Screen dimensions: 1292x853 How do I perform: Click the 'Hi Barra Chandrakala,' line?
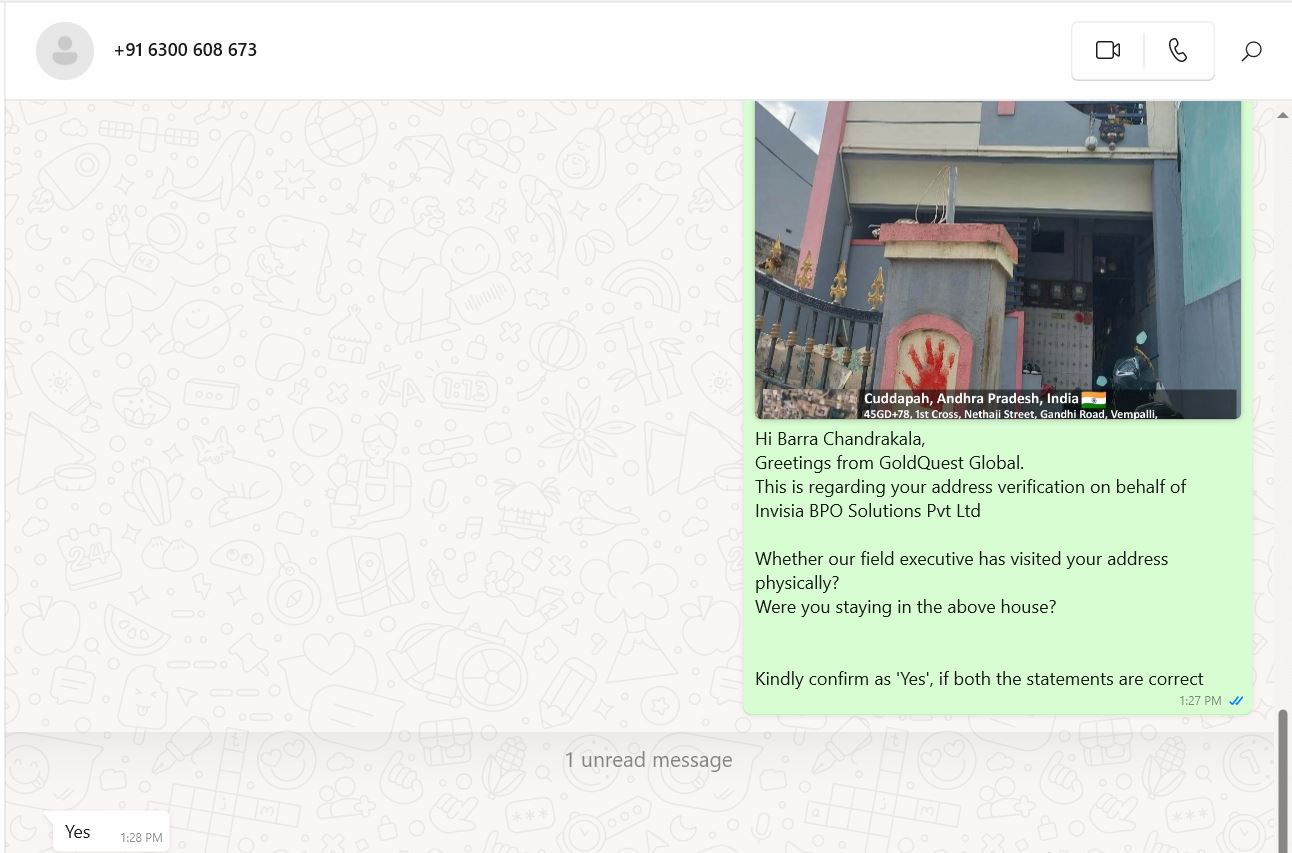840,439
